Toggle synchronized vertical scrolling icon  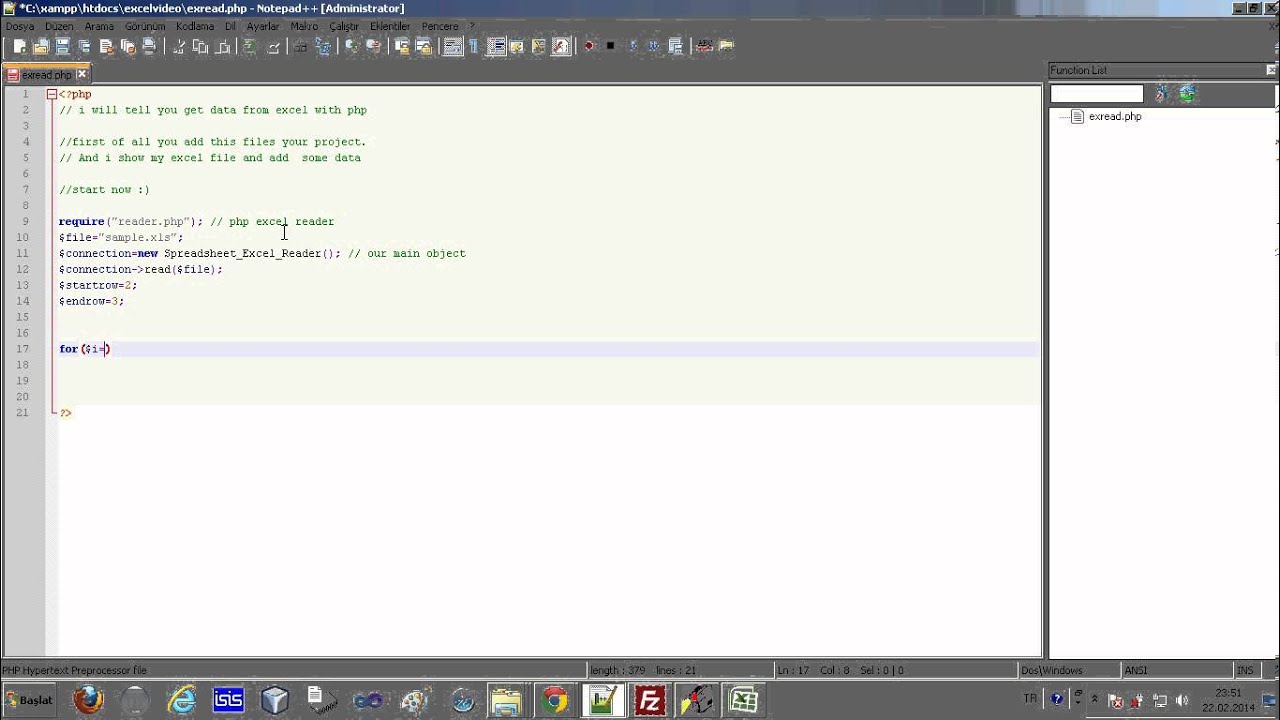pyautogui.click(x=402, y=46)
